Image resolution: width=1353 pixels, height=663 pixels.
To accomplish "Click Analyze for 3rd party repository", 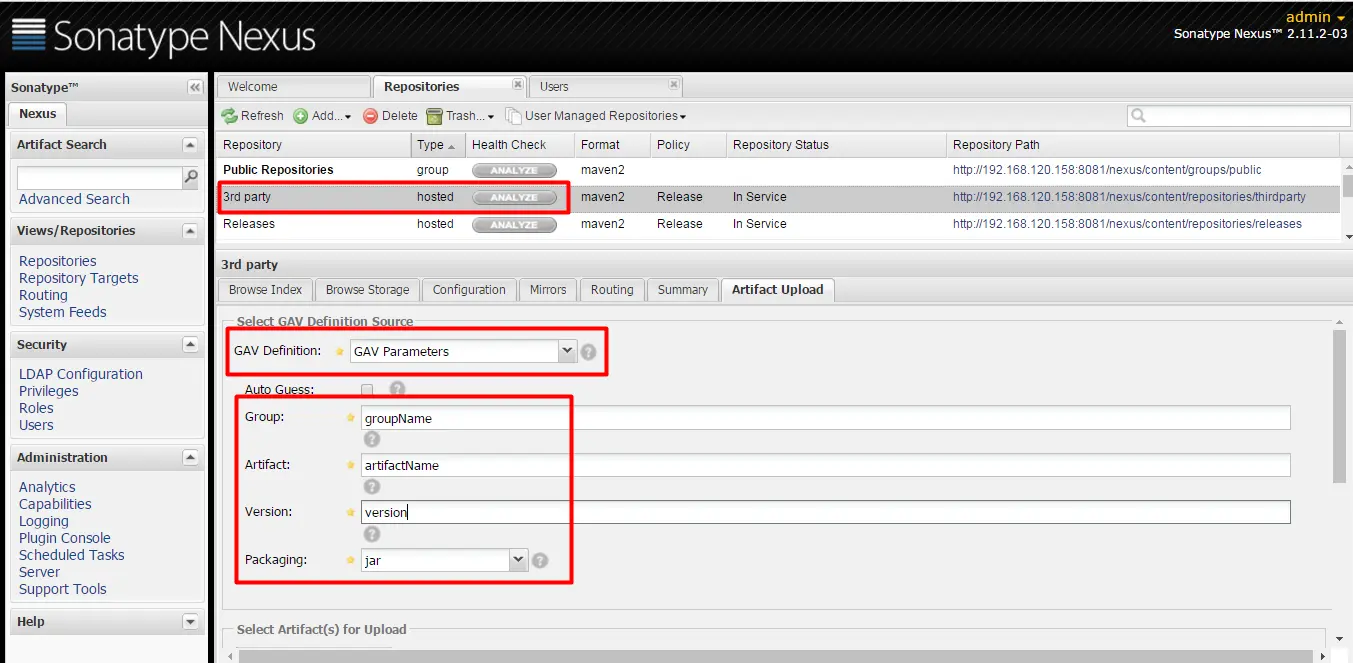I will [514, 197].
